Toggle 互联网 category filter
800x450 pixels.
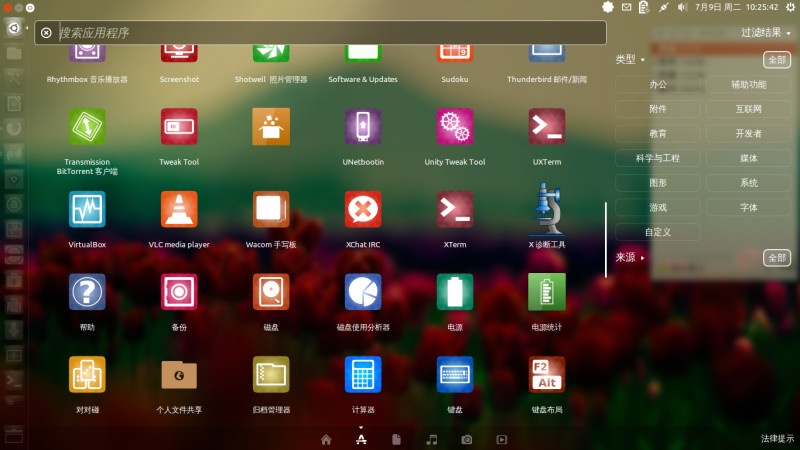(x=748, y=109)
